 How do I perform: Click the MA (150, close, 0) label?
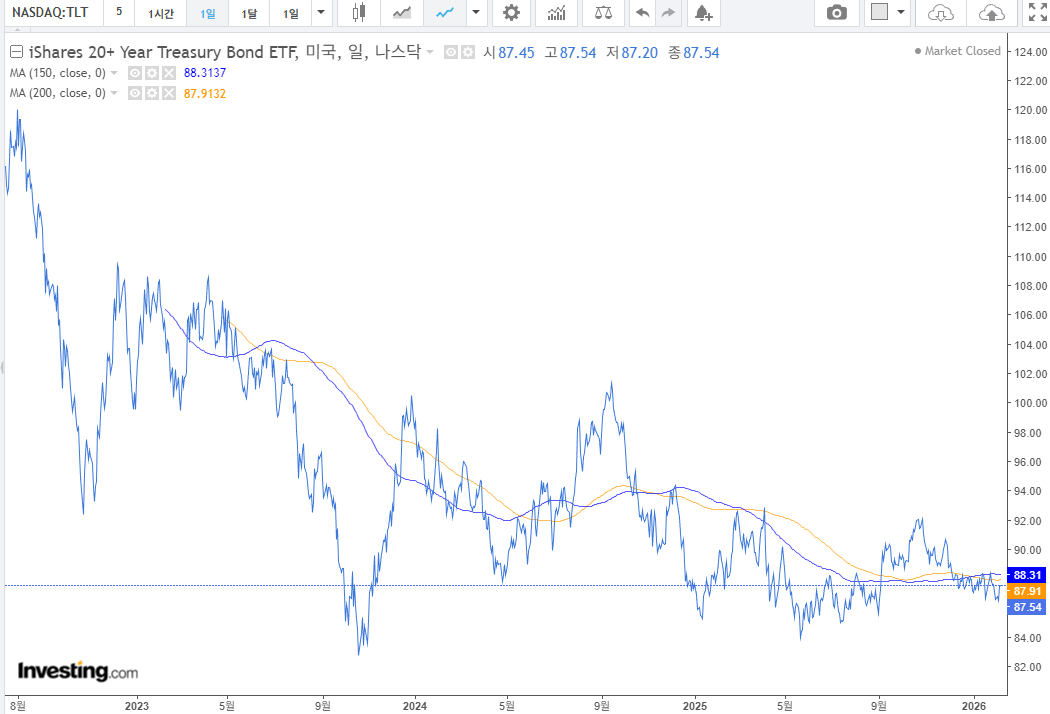(x=58, y=73)
